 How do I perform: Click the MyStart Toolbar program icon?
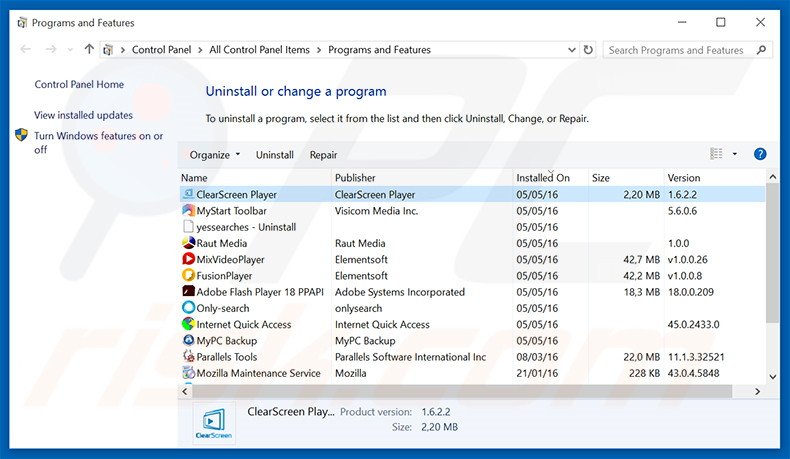coord(188,210)
